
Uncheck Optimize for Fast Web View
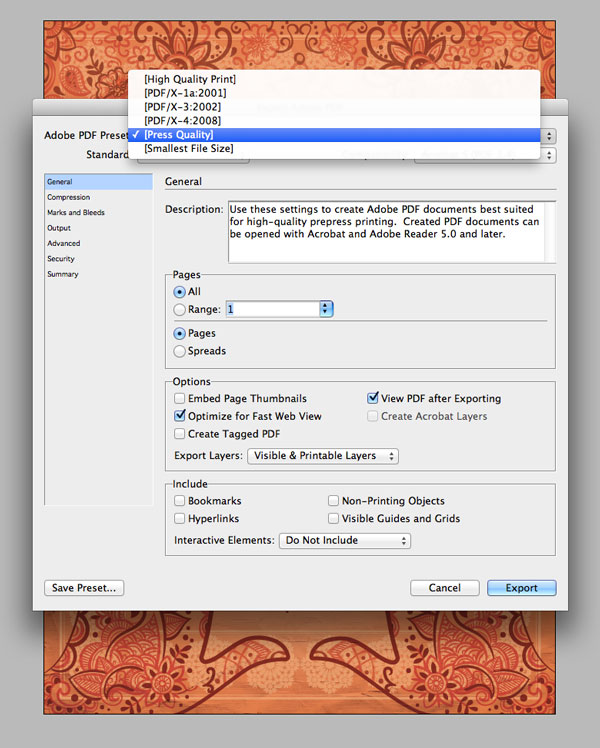tap(179, 416)
